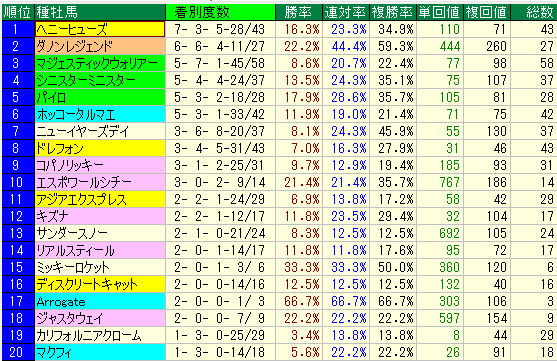Click the カリフォルニアクローム name cell

pyautogui.click(x=100, y=335)
